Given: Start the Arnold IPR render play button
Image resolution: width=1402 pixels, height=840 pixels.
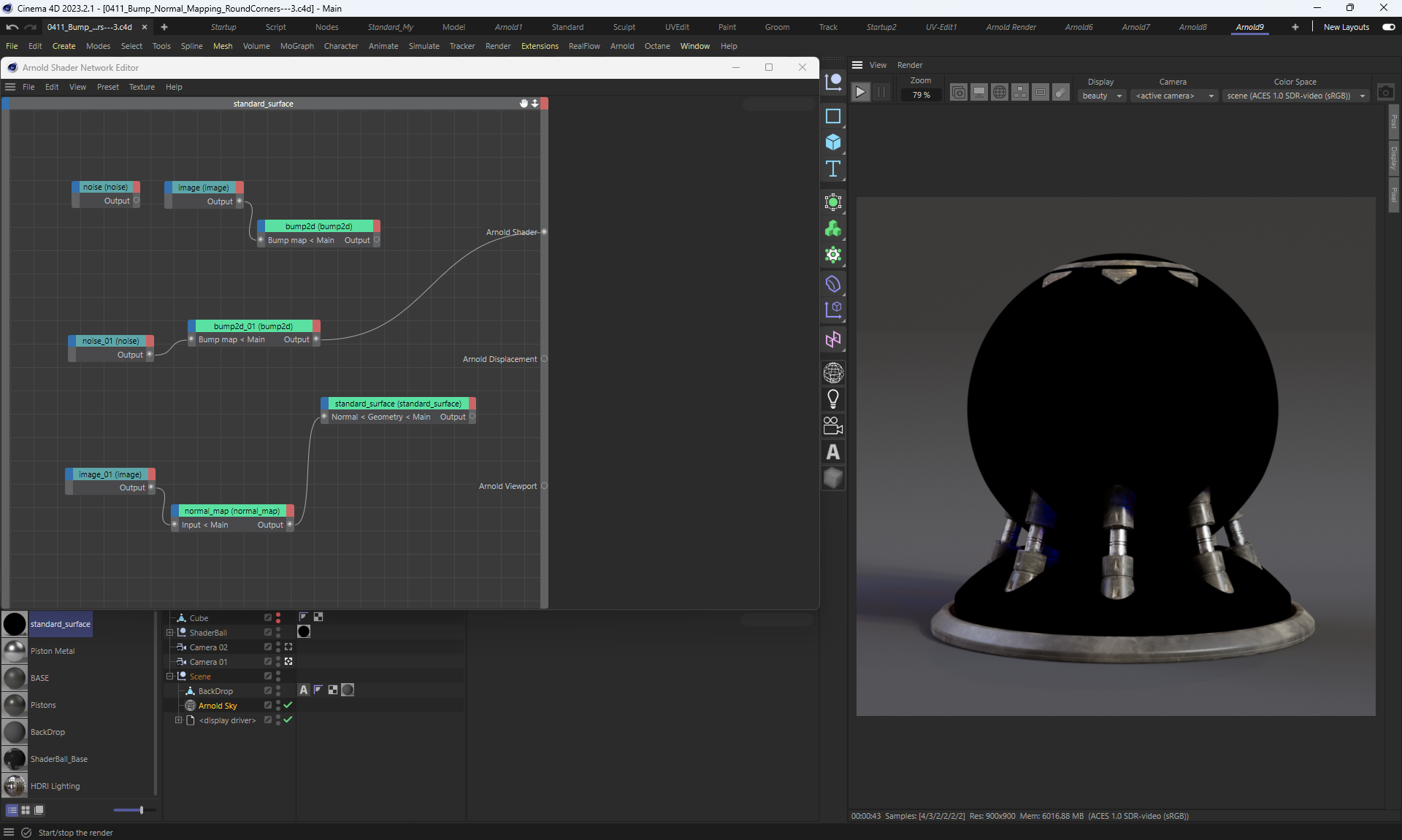Looking at the screenshot, I should [860, 93].
